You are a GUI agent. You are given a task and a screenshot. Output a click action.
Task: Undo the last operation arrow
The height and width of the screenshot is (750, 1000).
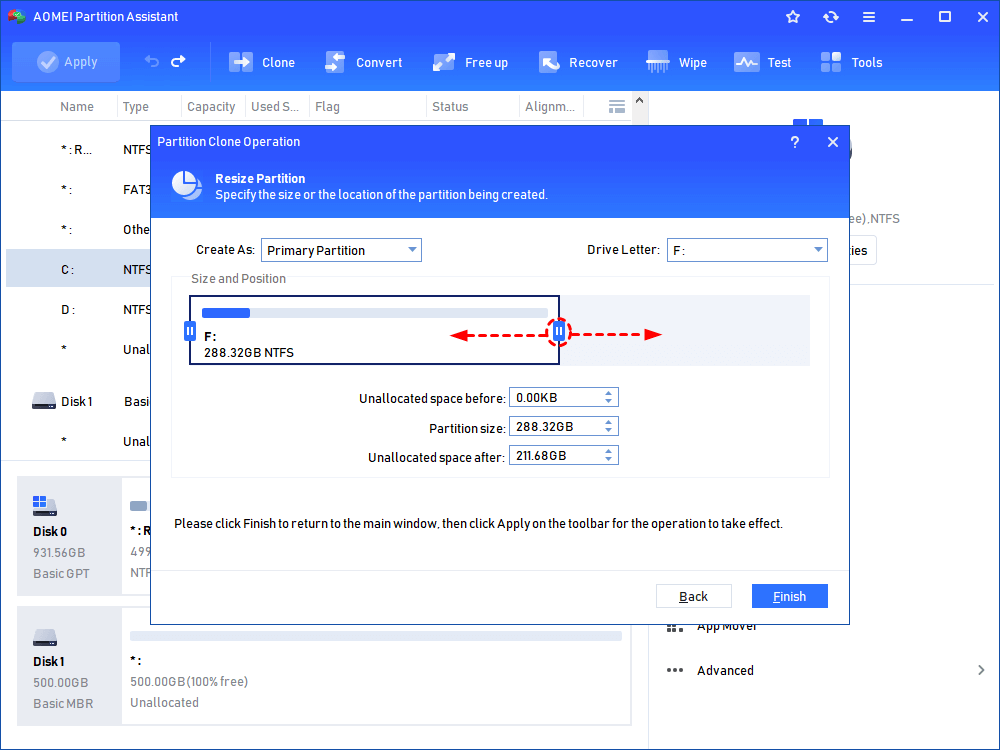(x=151, y=61)
